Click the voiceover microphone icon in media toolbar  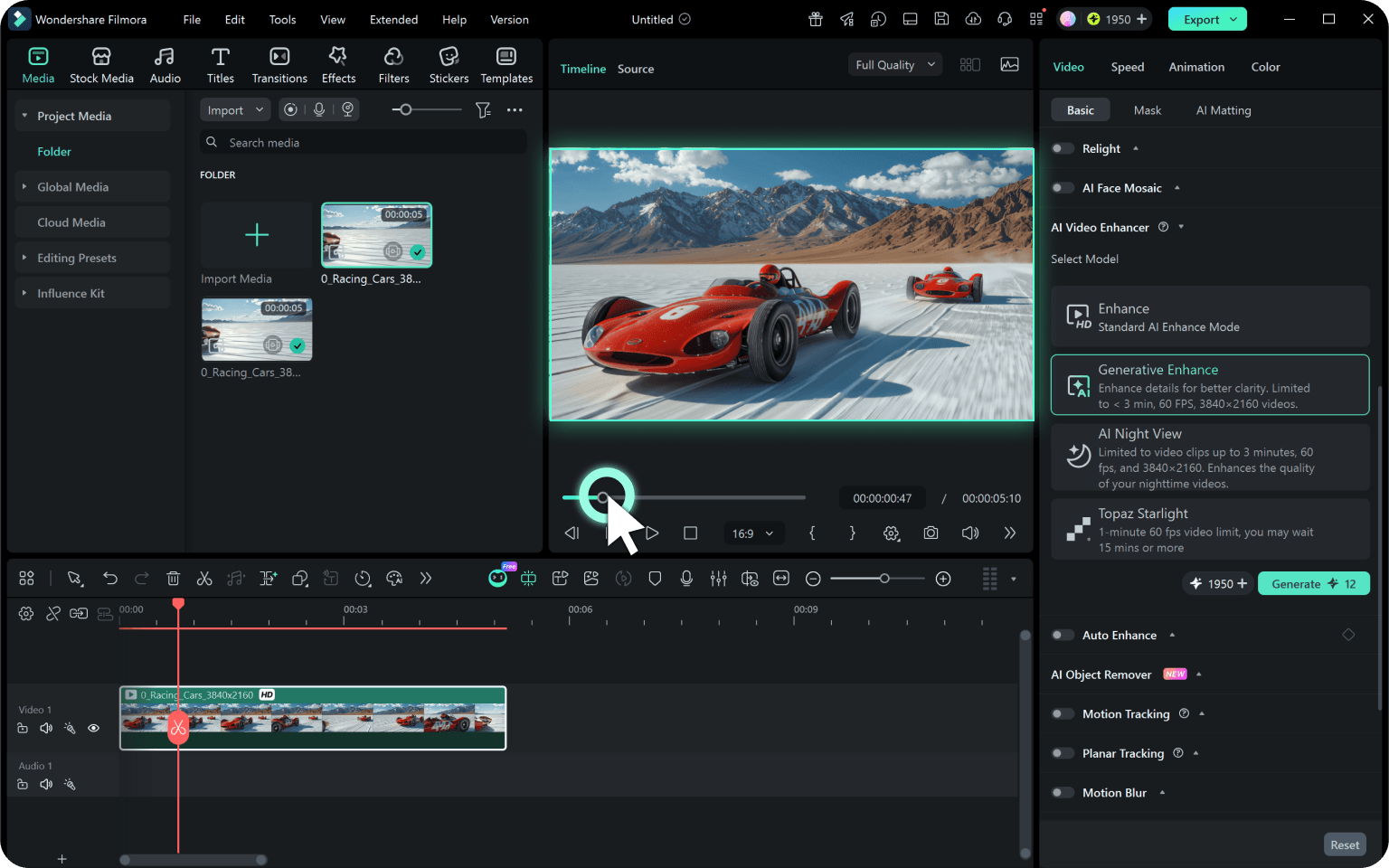point(319,109)
